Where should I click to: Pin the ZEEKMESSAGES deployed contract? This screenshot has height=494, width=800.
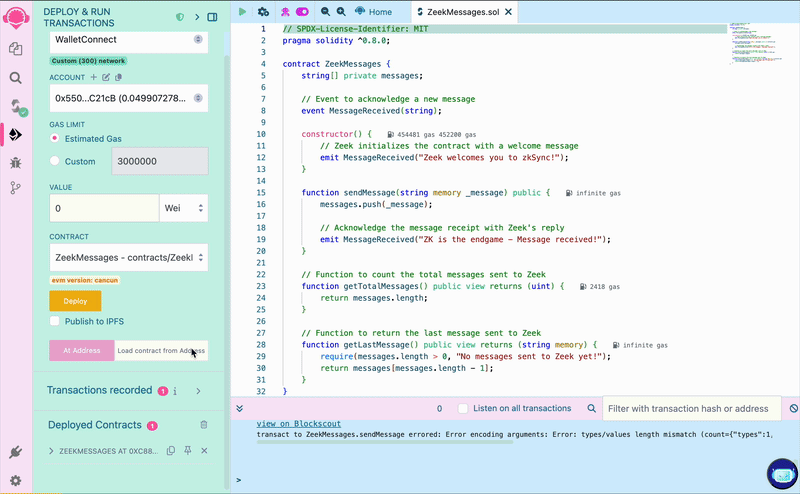187,451
